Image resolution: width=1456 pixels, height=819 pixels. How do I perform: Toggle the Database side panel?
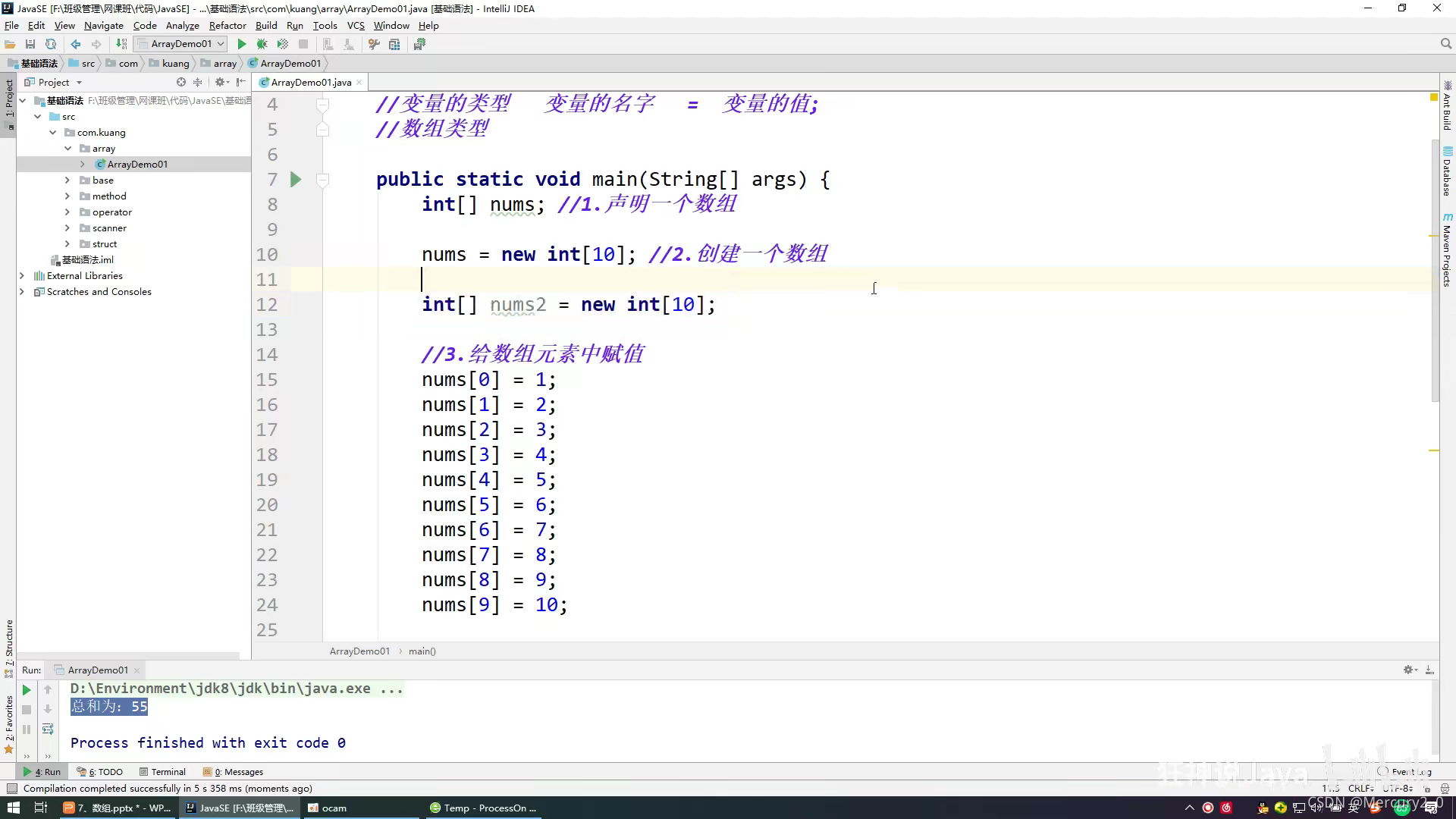pos(1447,171)
